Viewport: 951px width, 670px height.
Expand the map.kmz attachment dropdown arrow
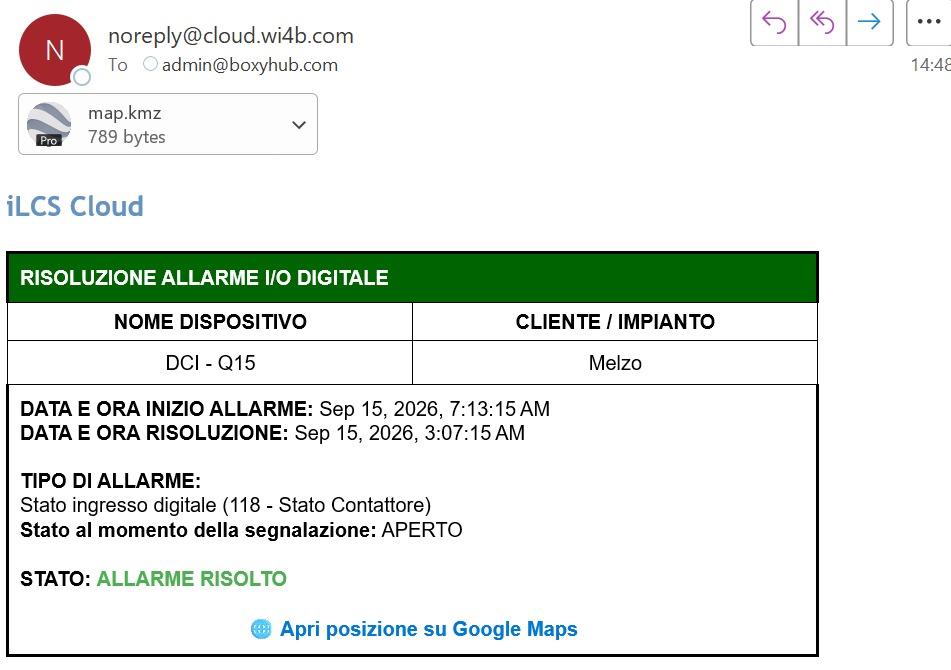click(x=298, y=125)
